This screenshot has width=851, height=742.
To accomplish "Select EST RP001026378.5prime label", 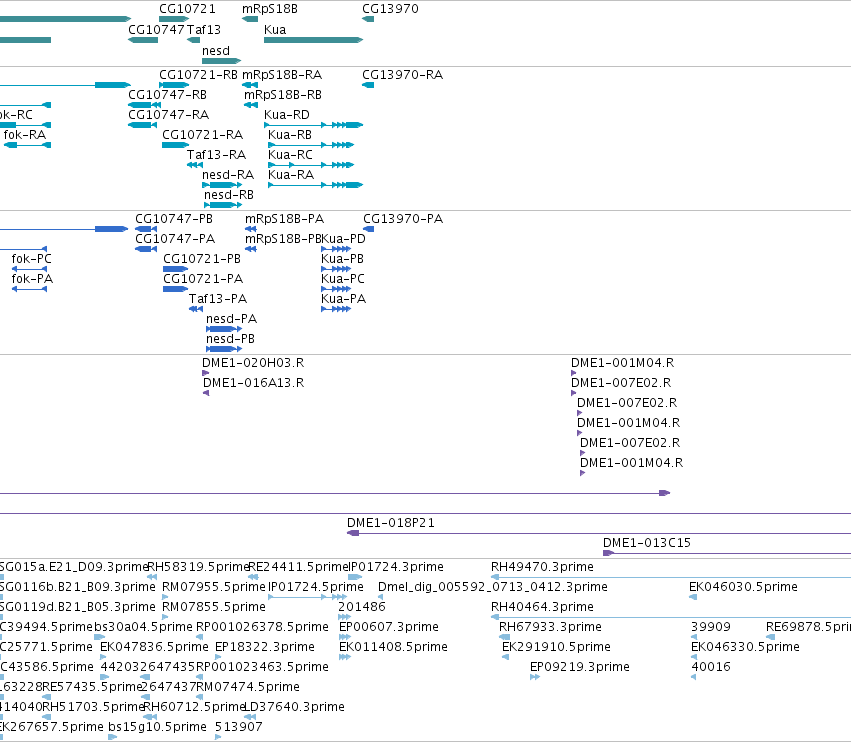I will tap(262, 627).
